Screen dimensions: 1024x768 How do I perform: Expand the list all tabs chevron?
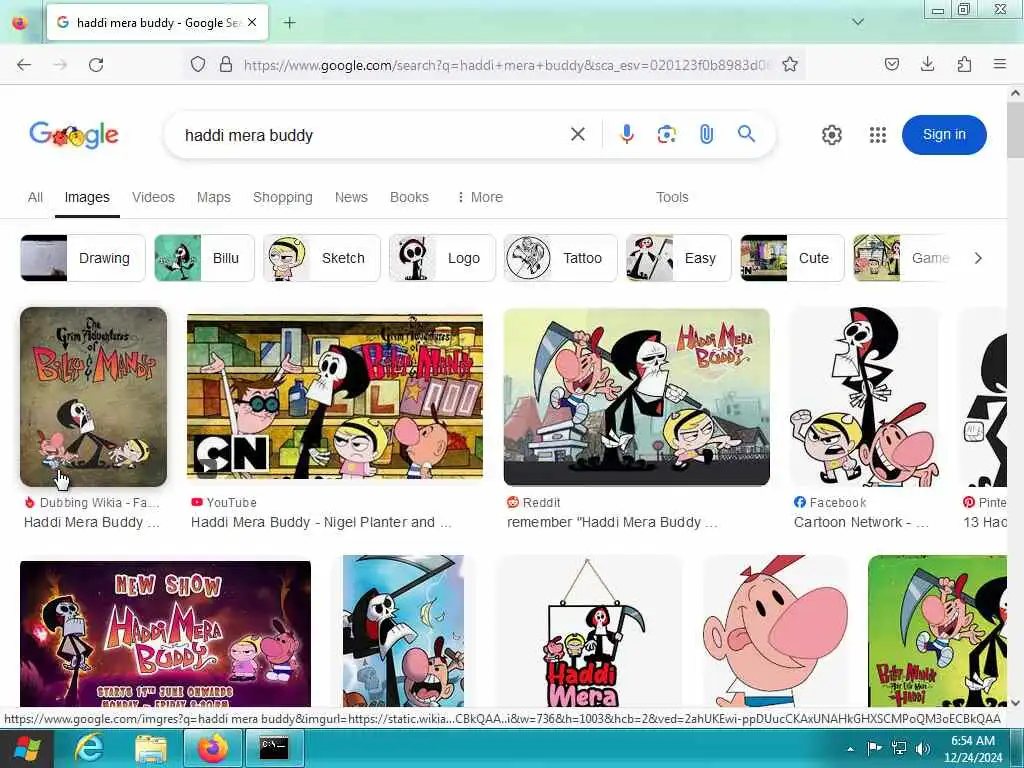click(x=858, y=22)
